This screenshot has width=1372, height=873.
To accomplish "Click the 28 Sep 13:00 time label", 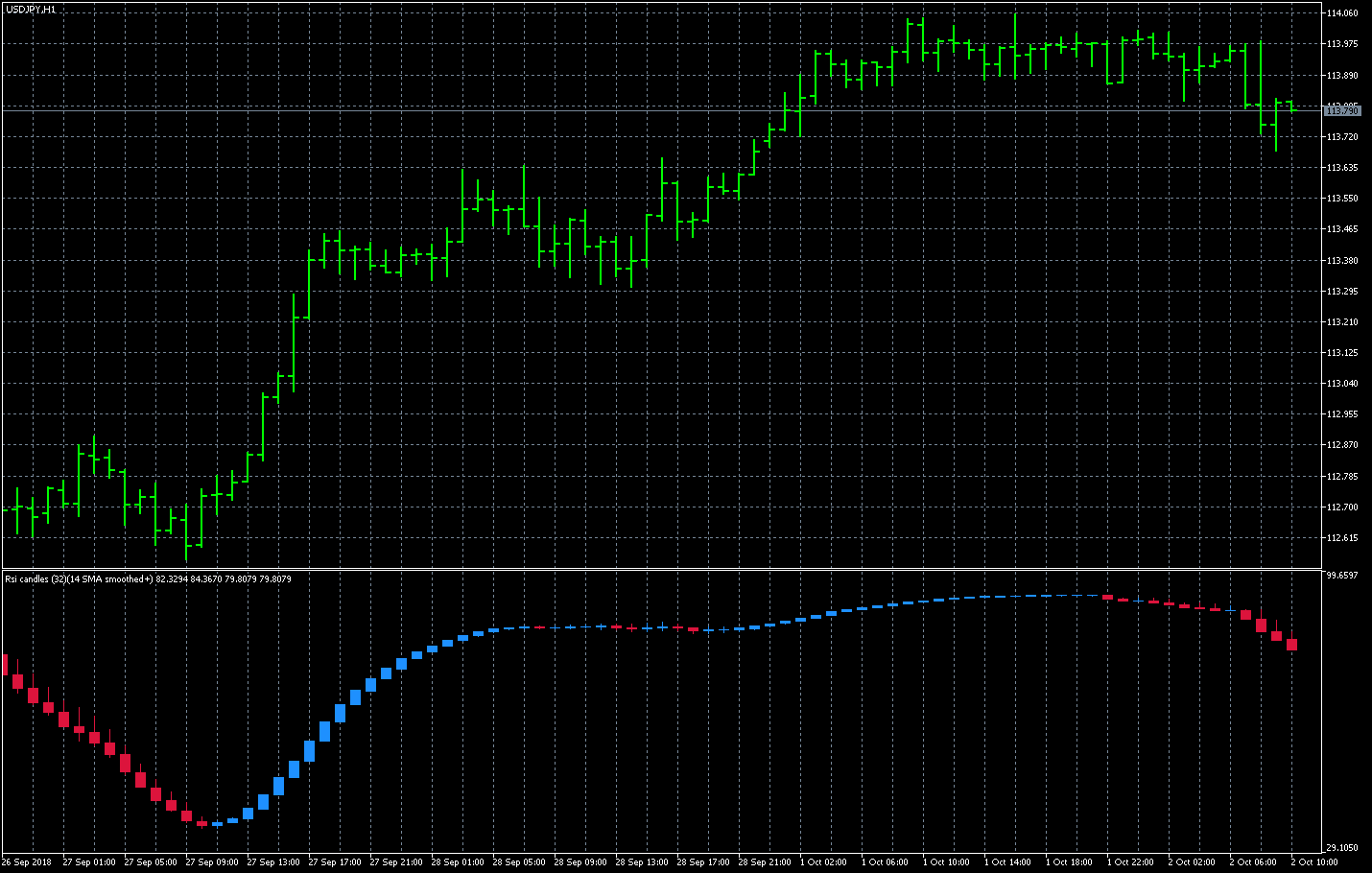I will [x=642, y=862].
